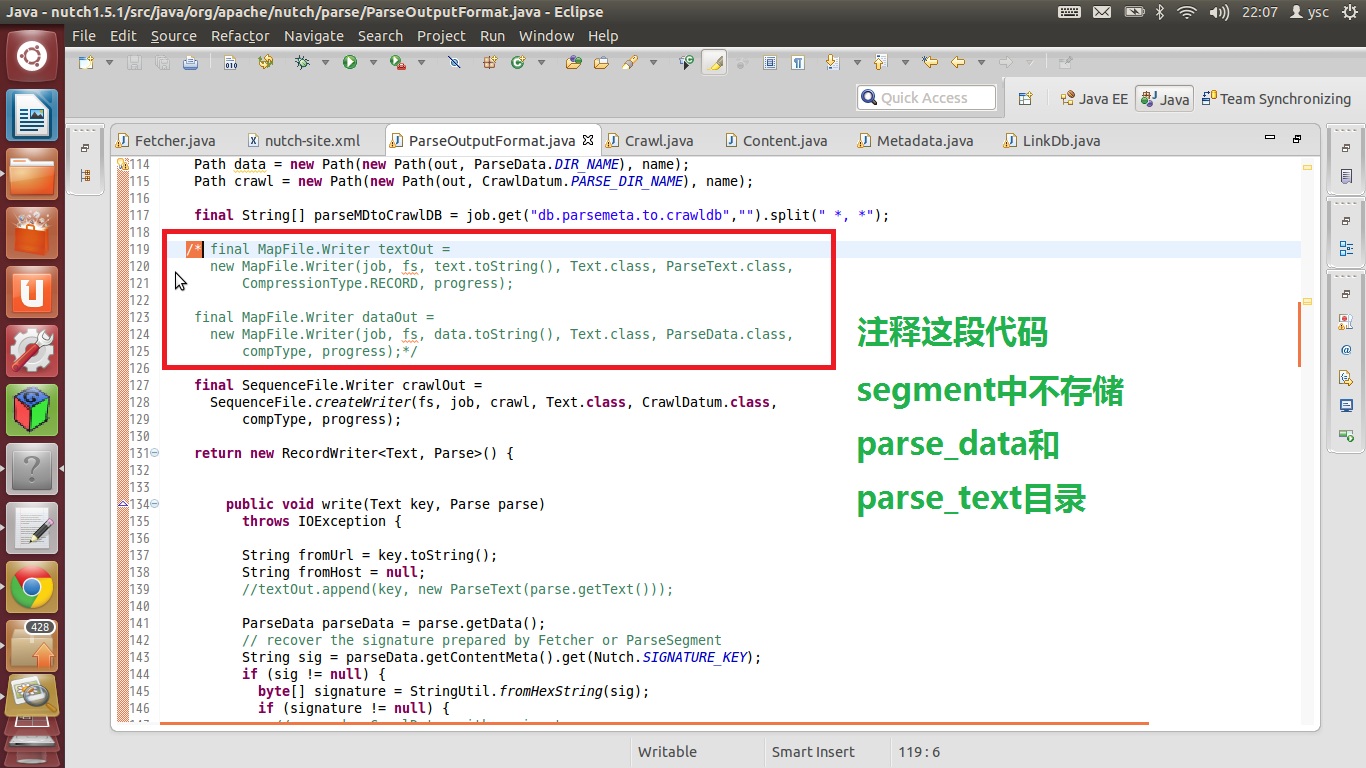The height and width of the screenshot is (768, 1366).
Task: Toggle Block Selection Mode button
Action: (x=770, y=62)
